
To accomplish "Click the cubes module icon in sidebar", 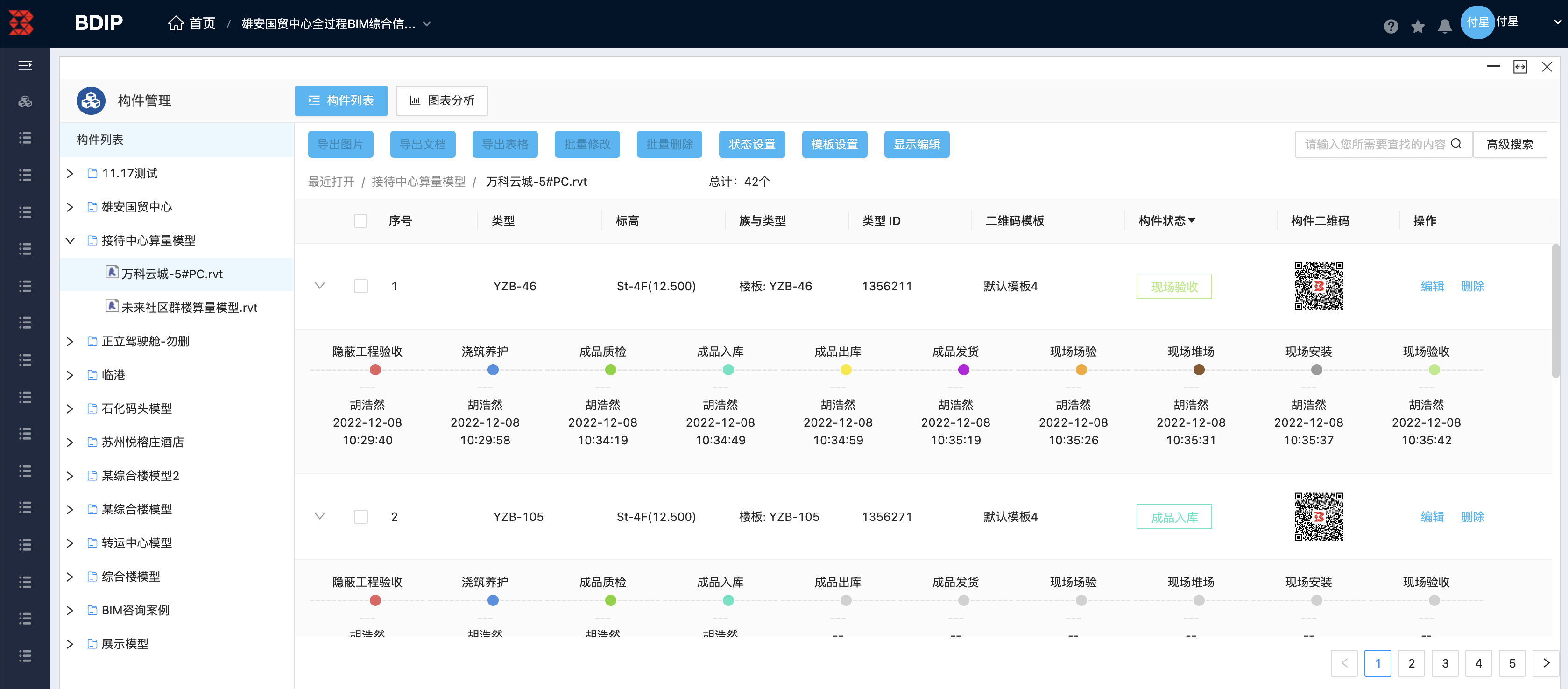I will click(25, 102).
